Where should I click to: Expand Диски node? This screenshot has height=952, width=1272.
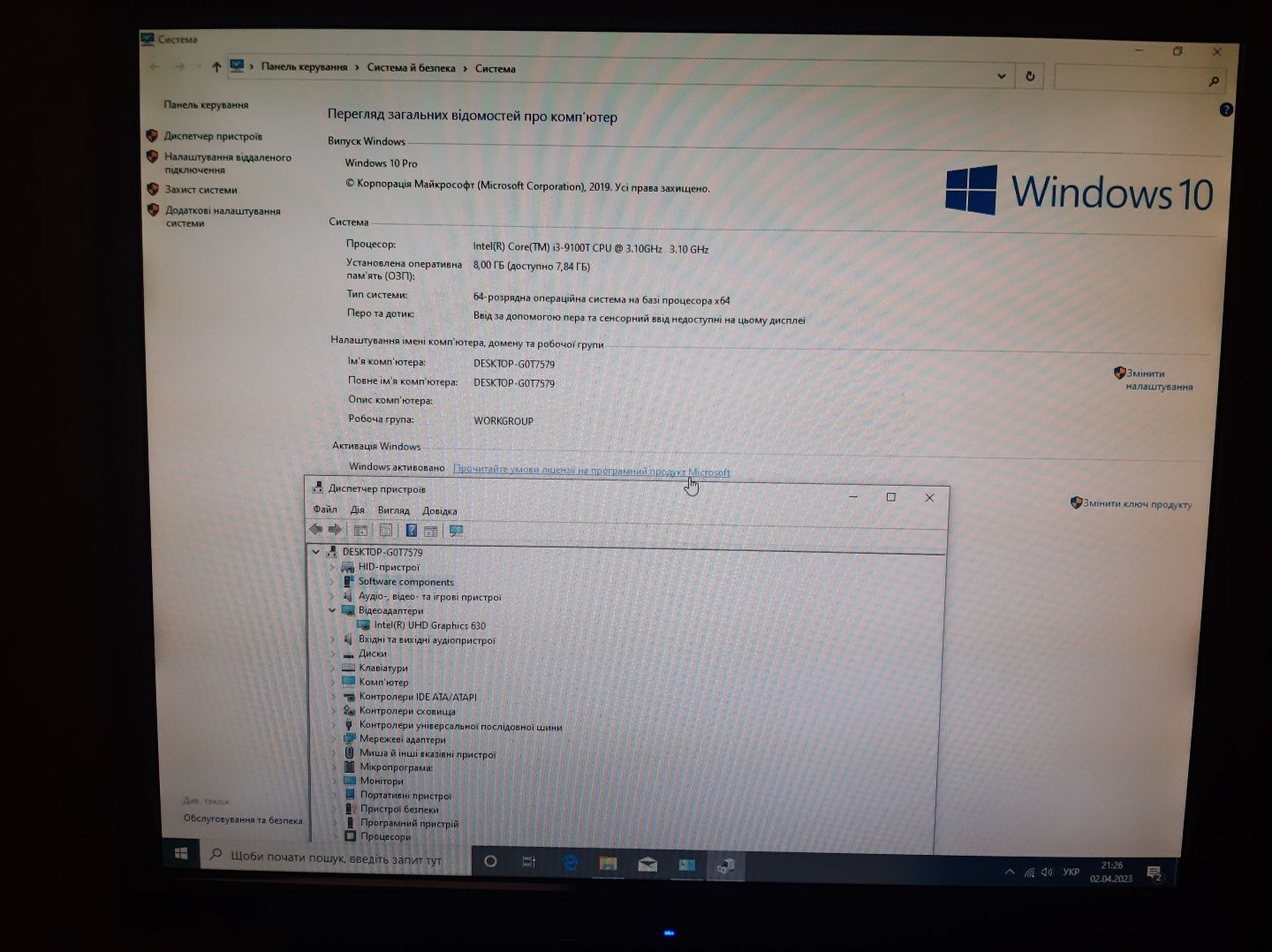[333, 654]
